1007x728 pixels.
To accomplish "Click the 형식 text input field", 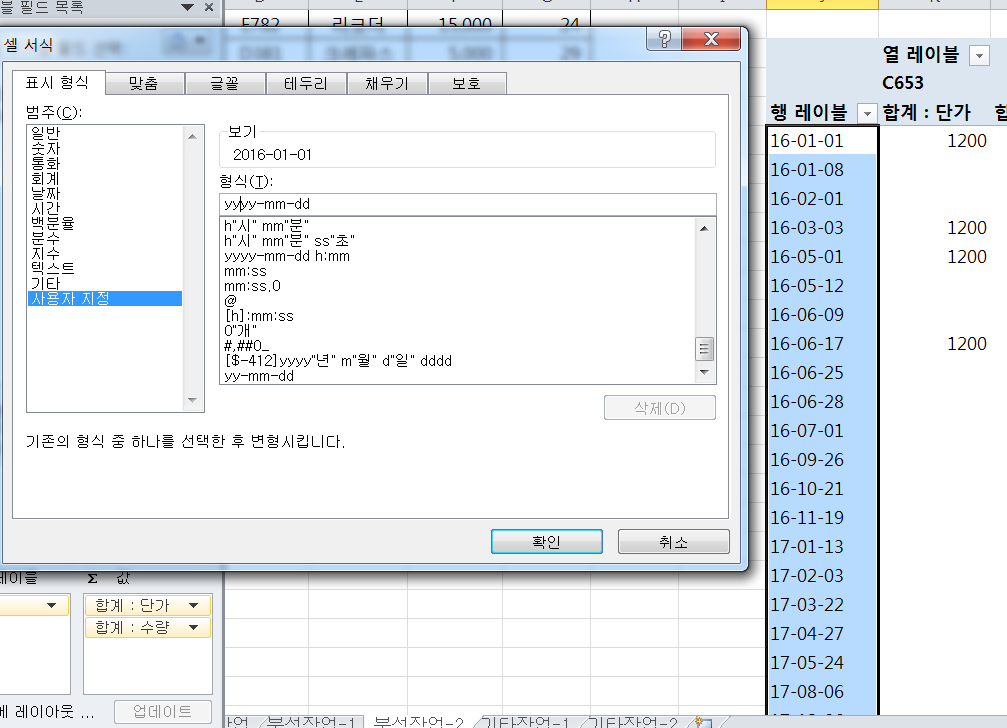I will coord(467,204).
